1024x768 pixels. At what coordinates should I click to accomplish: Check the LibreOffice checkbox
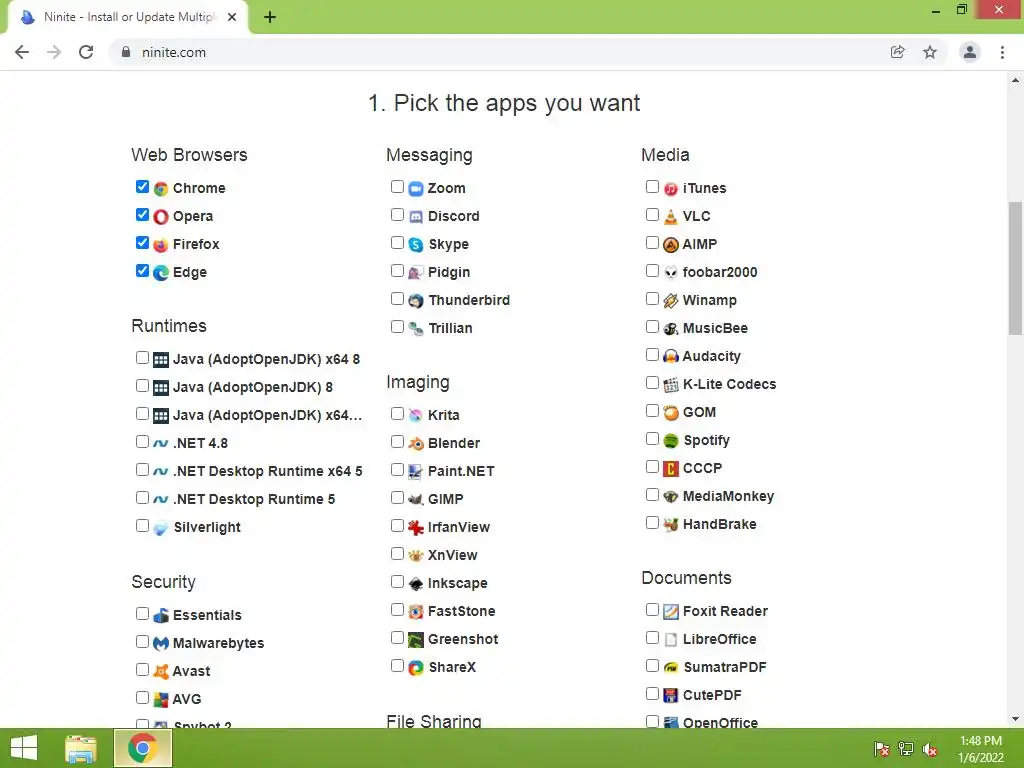pos(652,638)
